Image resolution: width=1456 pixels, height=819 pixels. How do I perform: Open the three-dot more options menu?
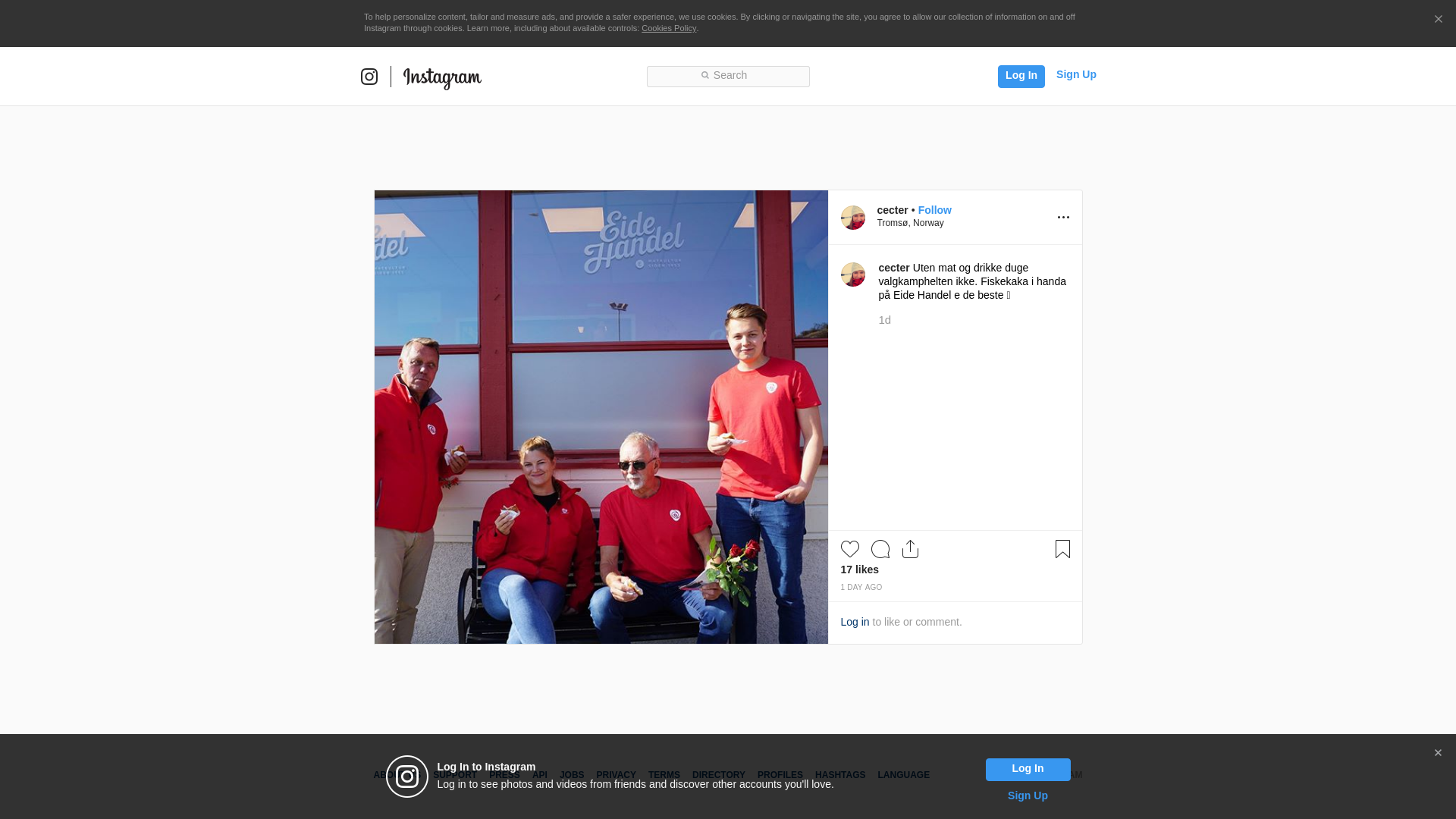[x=1063, y=218]
